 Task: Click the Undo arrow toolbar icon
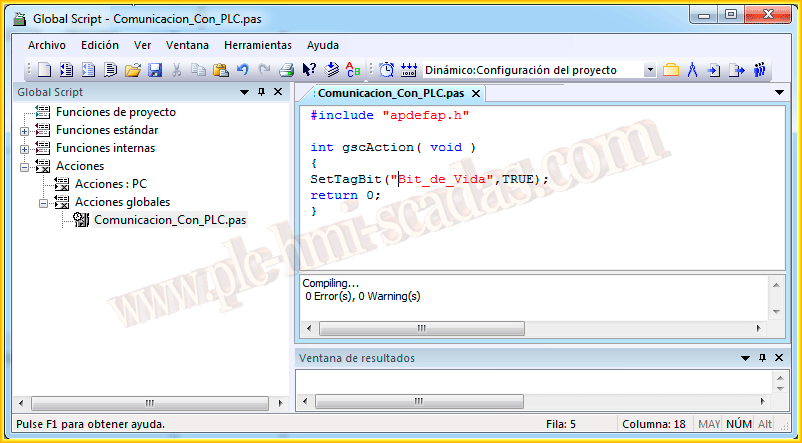(242, 70)
